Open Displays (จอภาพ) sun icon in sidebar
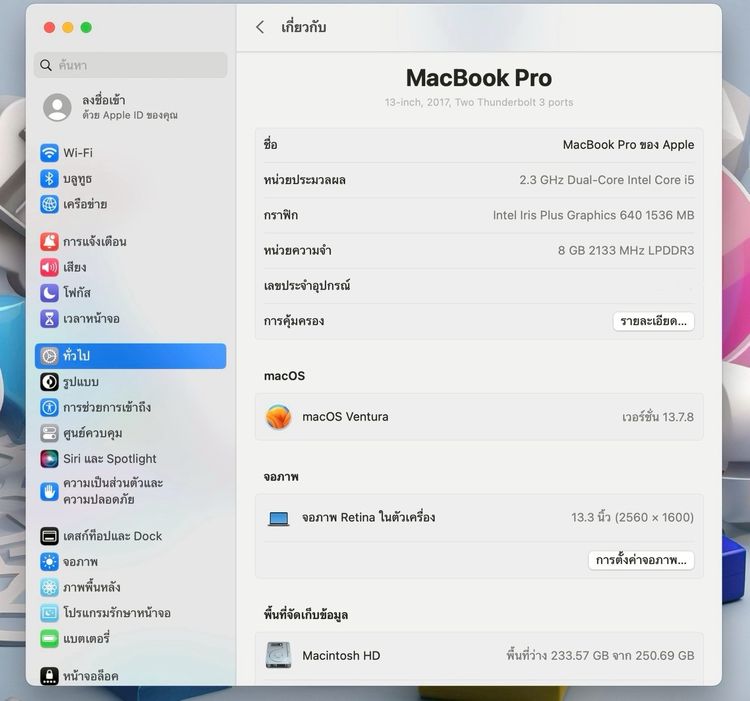Image resolution: width=750 pixels, height=701 pixels. (x=49, y=561)
